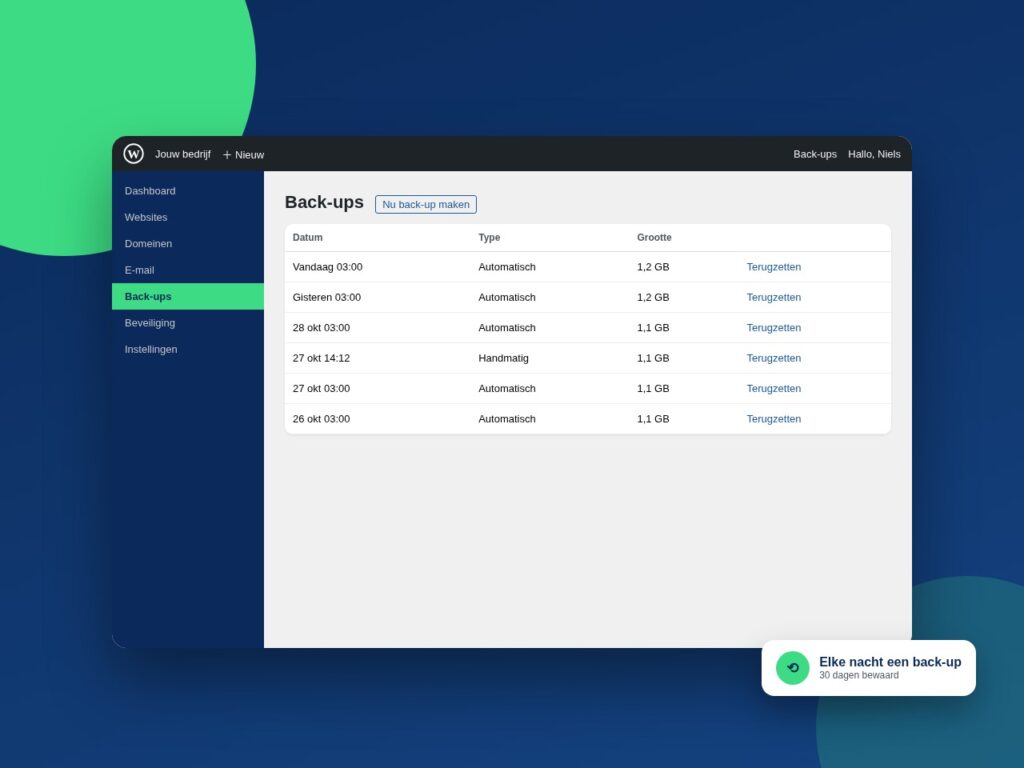Go to Dashboard in sidebar
Viewport: 1024px width, 768px height.
(188, 191)
